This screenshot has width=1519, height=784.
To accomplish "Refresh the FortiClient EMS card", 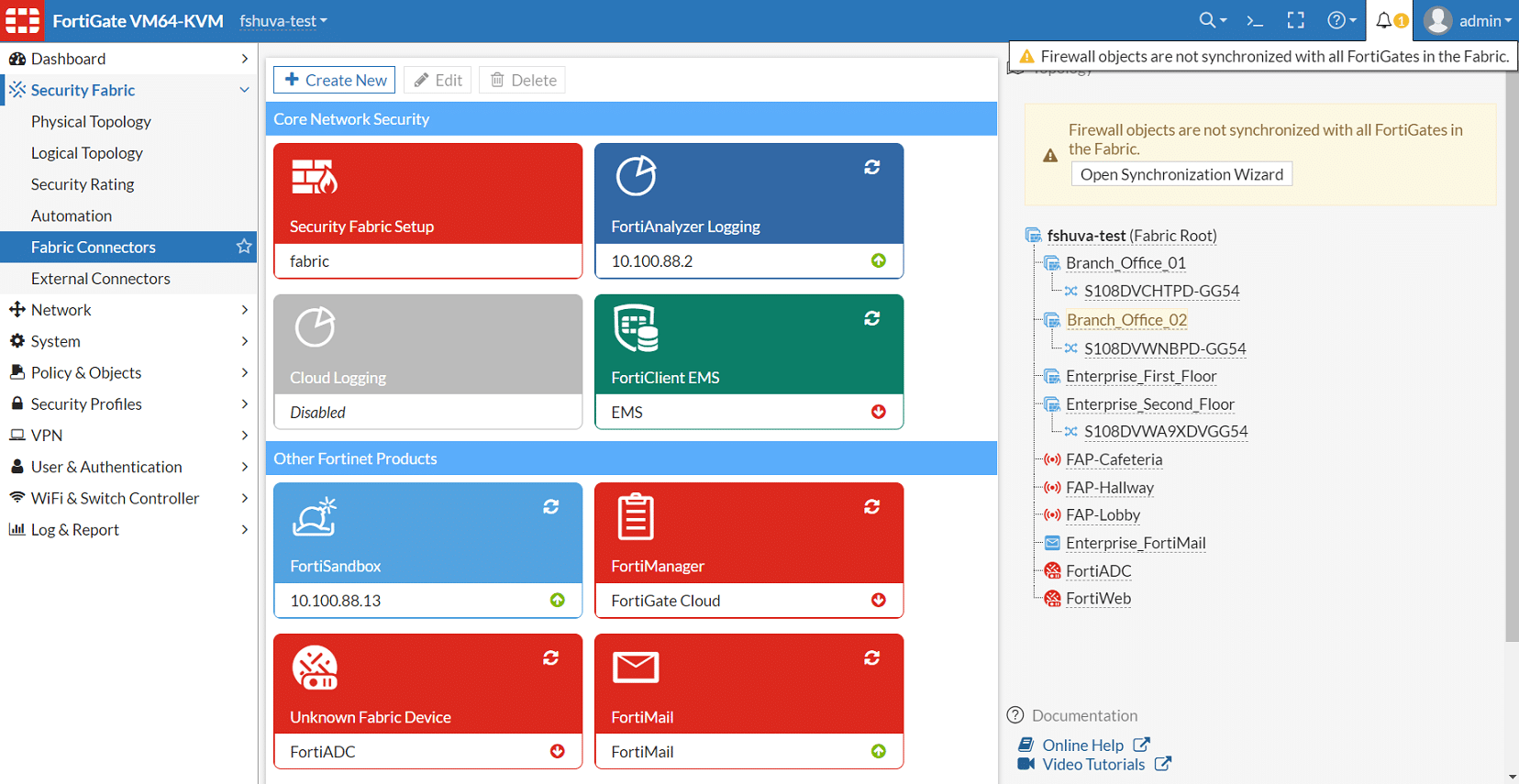I will tap(872, 318).
